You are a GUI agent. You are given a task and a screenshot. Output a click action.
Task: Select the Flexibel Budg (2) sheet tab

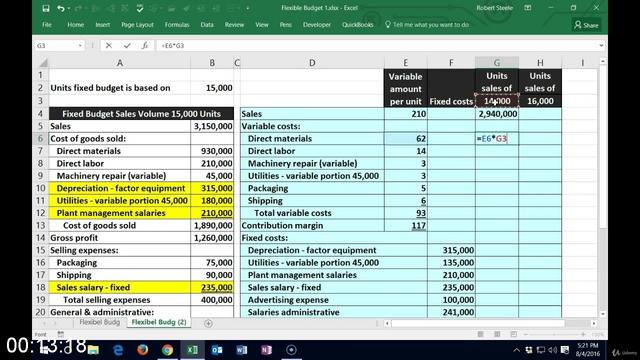click(159, 322)
